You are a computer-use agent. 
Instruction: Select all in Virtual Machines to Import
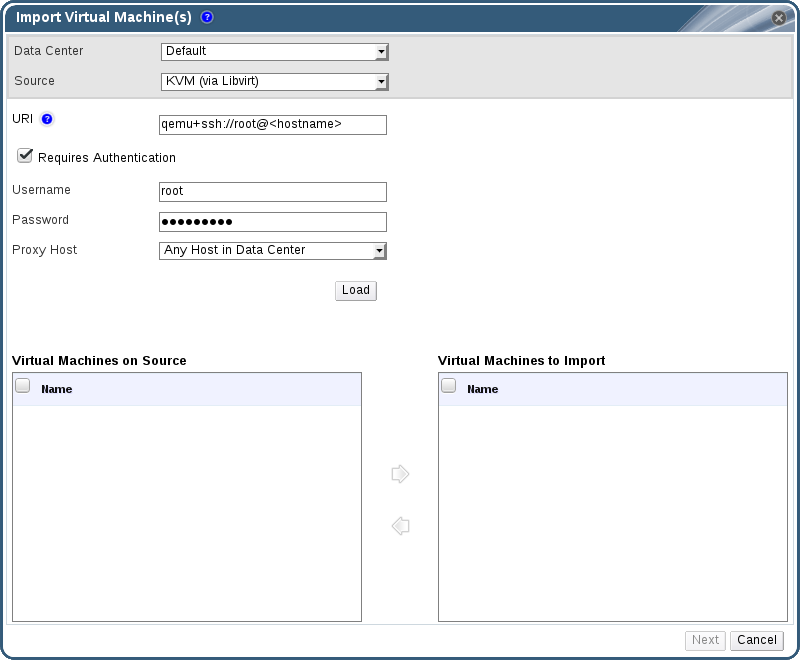click(449, 386)
